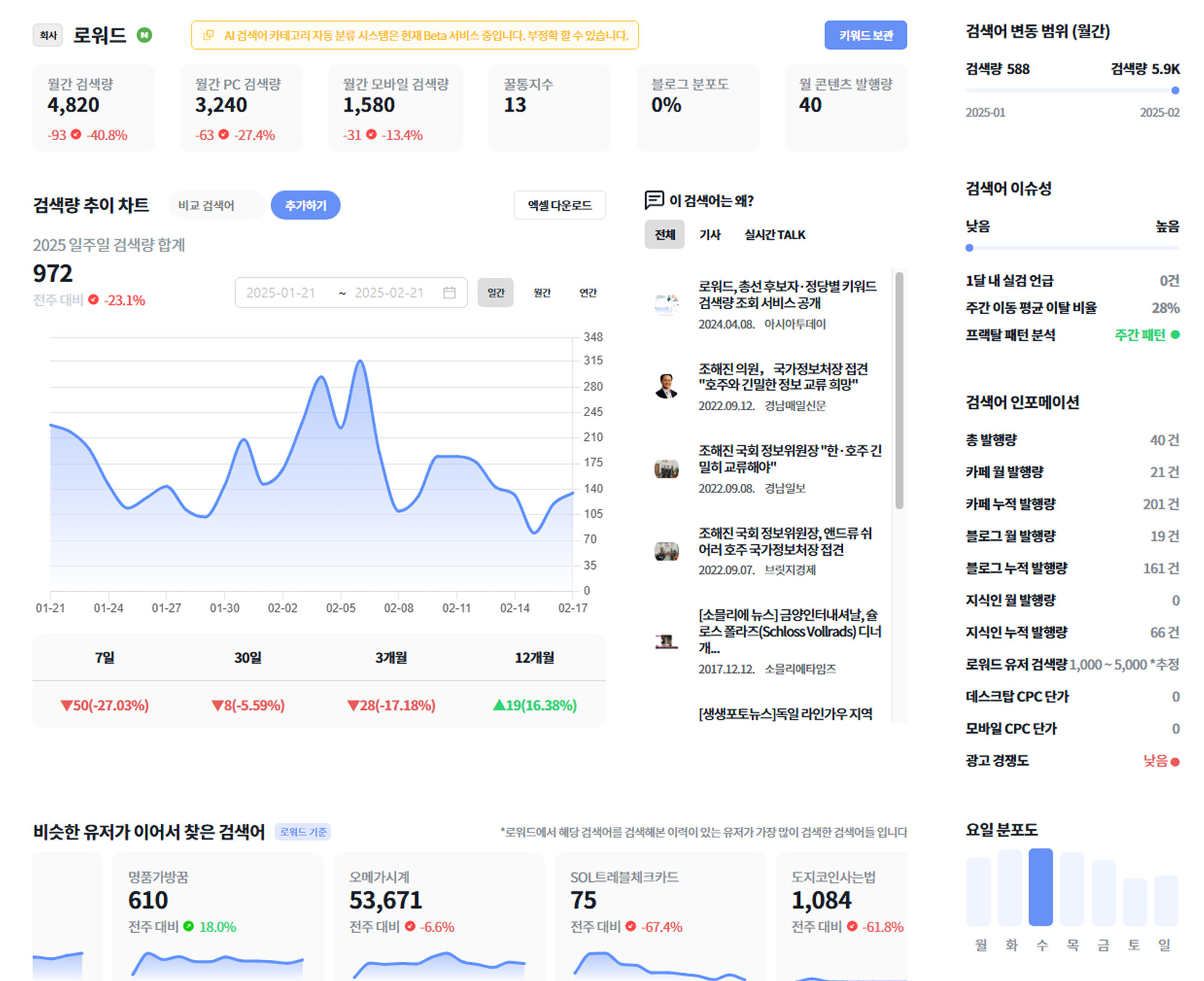This screenshot has width=1204, height=981.
Task: Click the speech bubble icon beside '이 검색어는 왜?'
Action: point(654,200)
